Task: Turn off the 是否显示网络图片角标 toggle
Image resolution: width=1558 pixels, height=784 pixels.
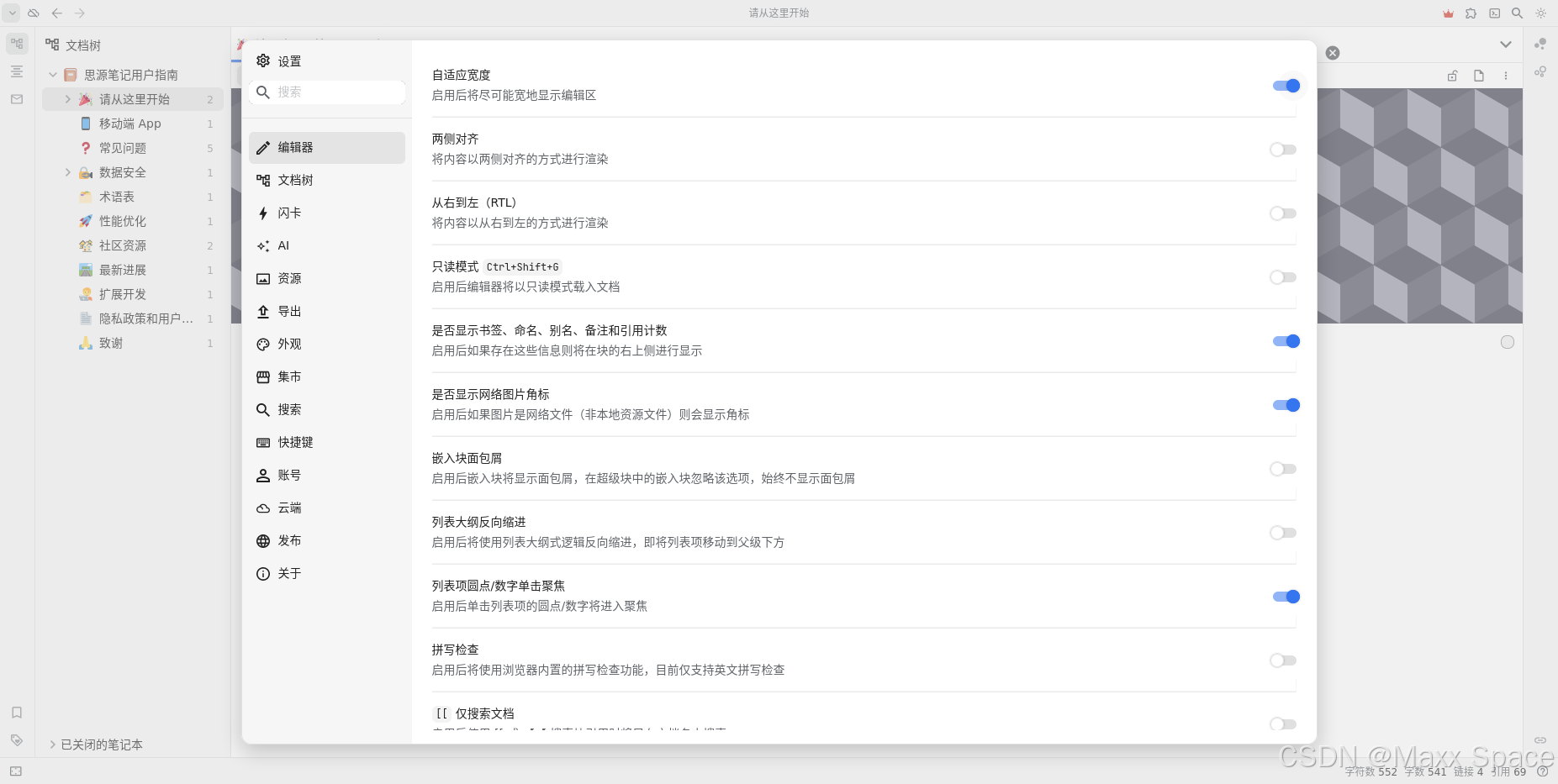Action: click(1286, 405)
